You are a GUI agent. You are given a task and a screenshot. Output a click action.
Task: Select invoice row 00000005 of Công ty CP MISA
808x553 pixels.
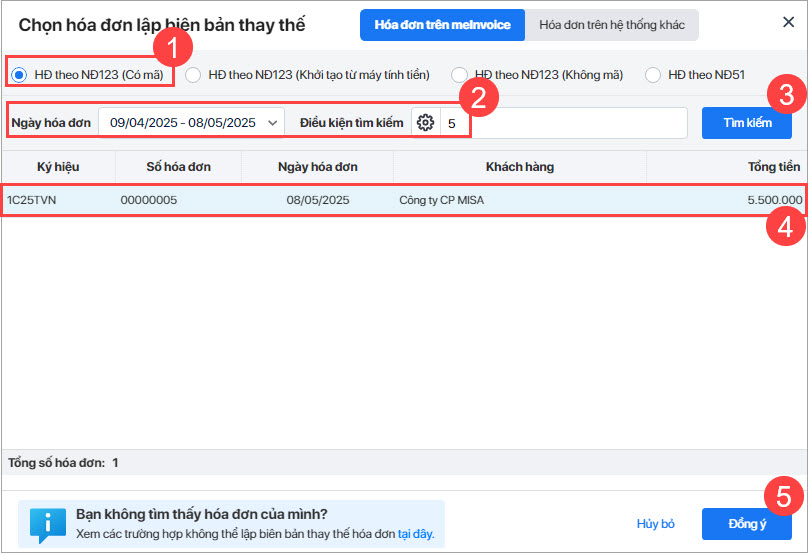[404, 200]
